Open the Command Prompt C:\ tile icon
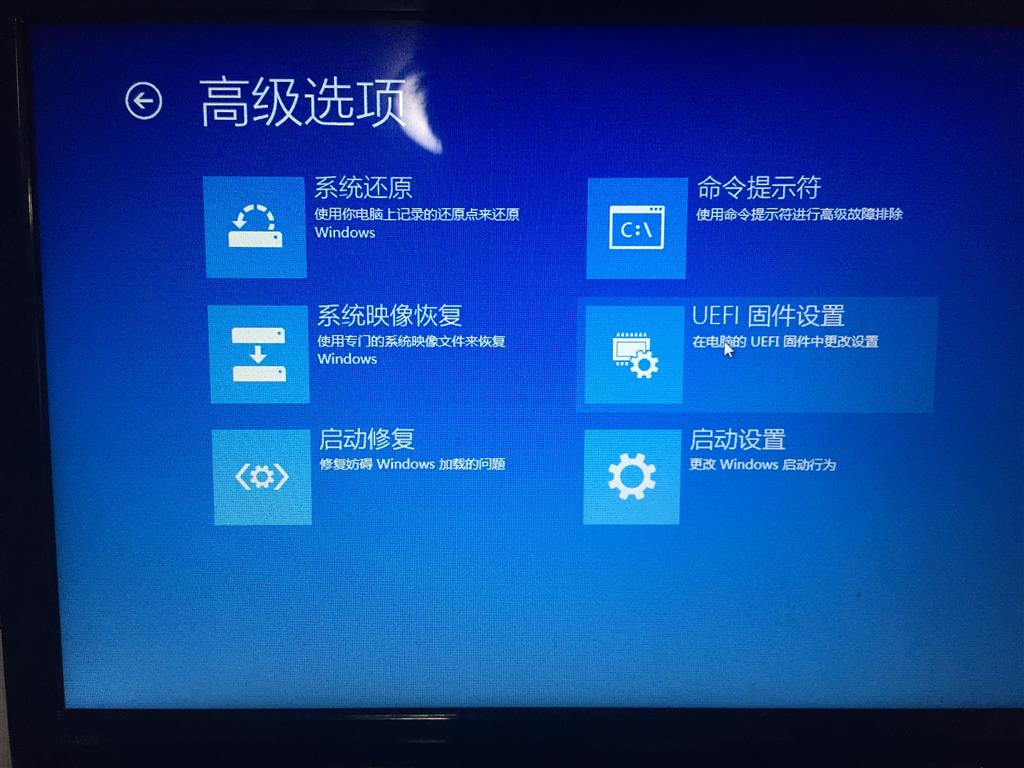Viewport: 1024px width, 768px height. [x=637, y=228]
